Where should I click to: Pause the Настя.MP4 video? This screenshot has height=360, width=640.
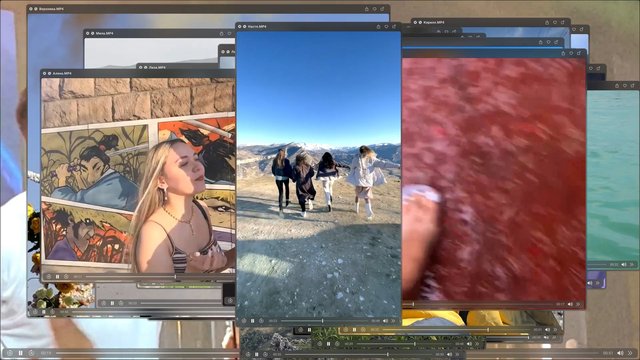(x=253, y=321)
